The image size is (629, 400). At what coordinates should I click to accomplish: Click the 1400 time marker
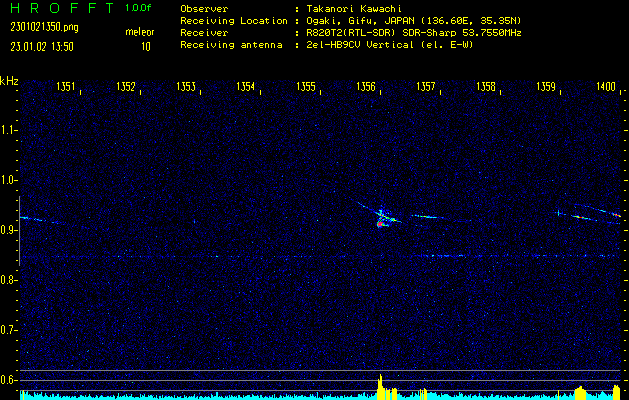pos(606,86)
